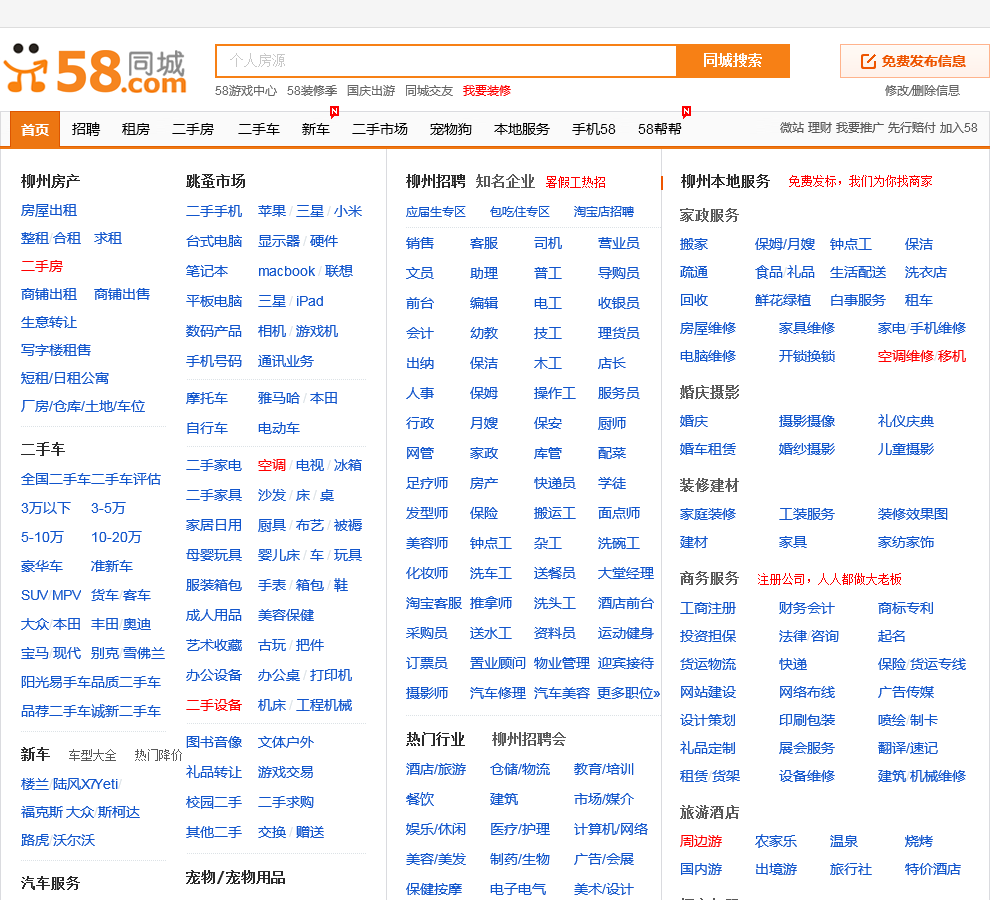Open the 柳州招聘会 link
Image resolution: width=990 pixels, height=900 pixels.
(x=528, y=740)
